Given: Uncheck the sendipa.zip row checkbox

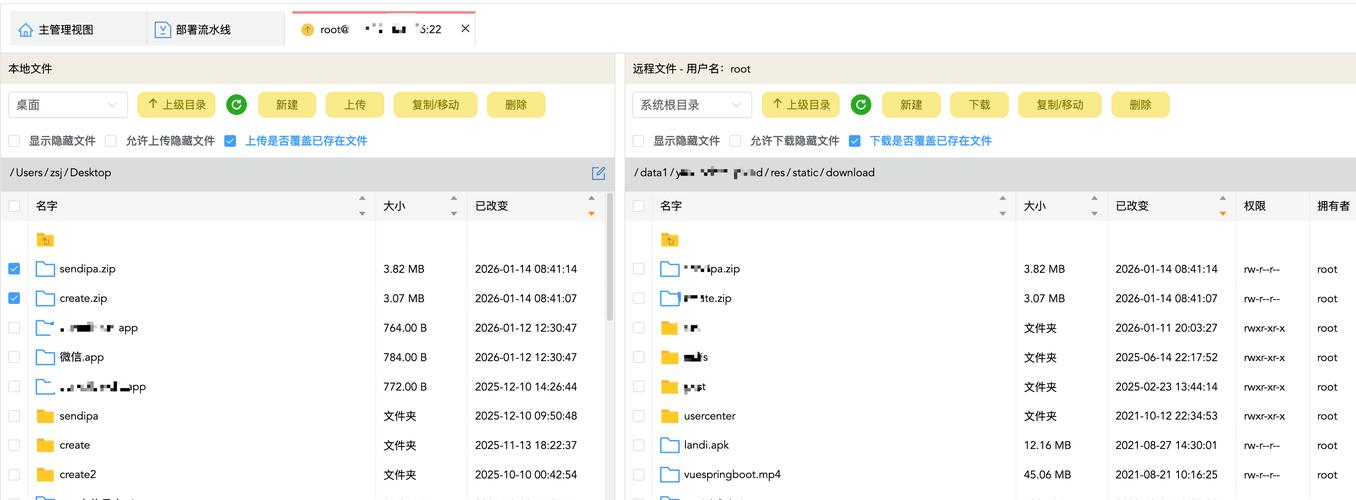Looking at the screenshot, I should tap(14, 269).
